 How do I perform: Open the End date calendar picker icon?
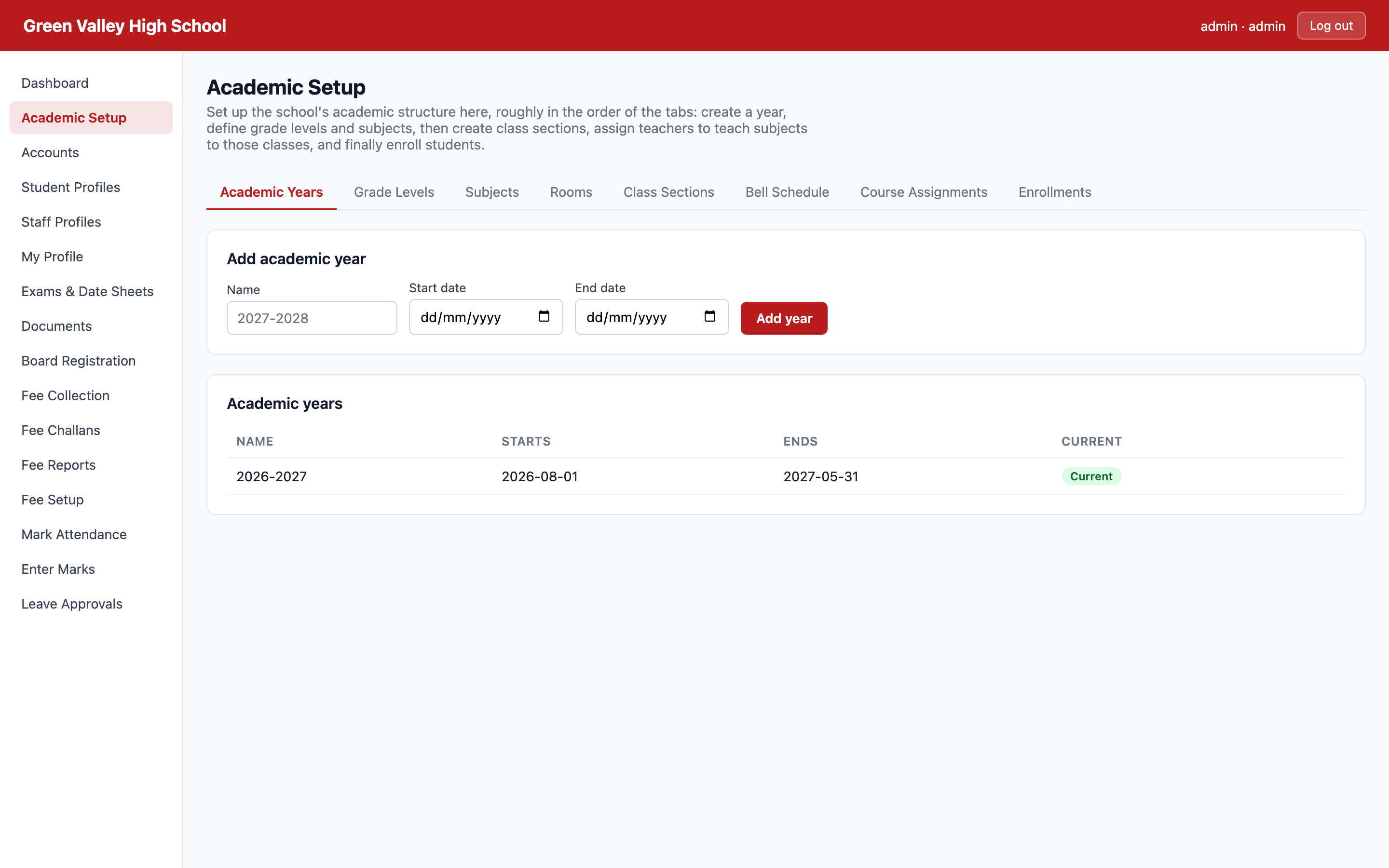coord(709,316)
